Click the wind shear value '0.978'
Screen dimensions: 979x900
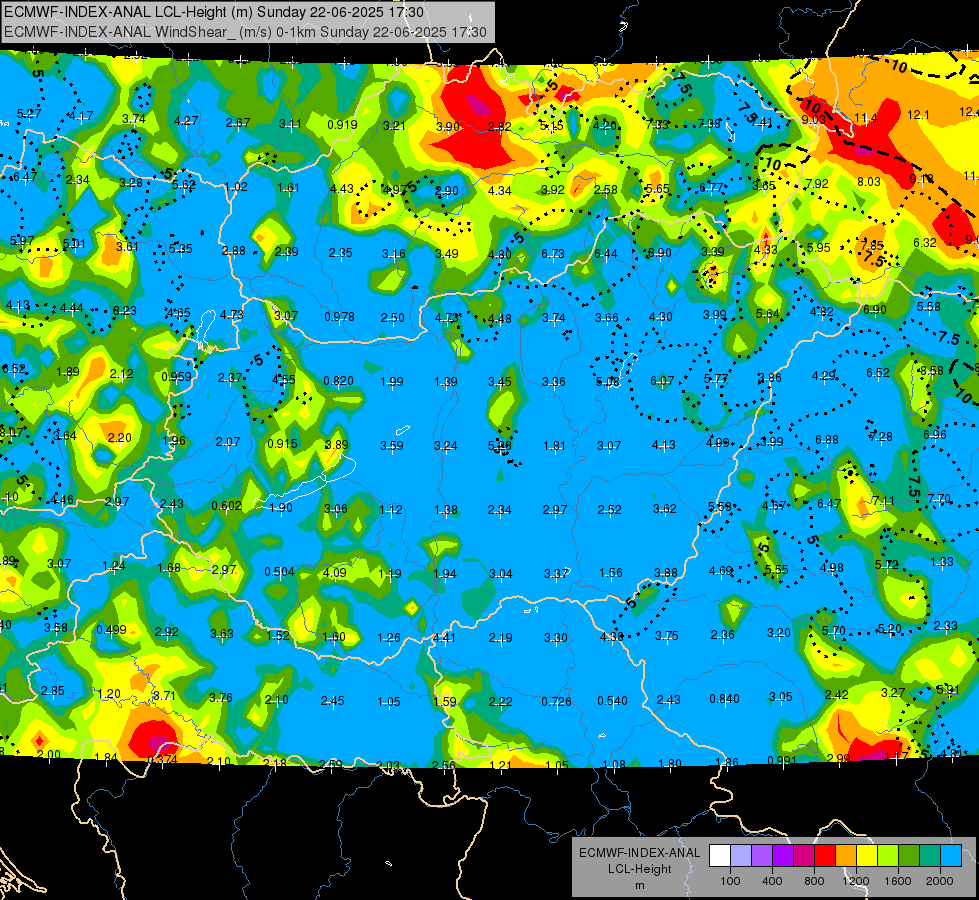click(339, 317)
